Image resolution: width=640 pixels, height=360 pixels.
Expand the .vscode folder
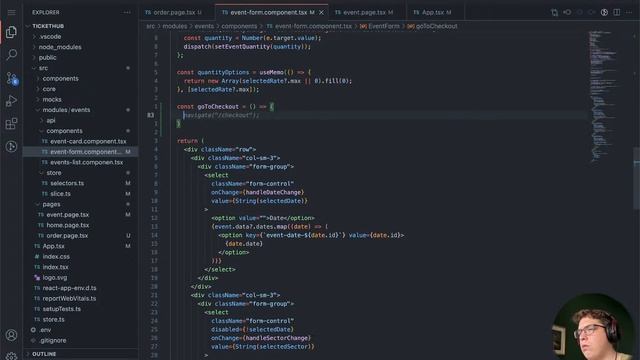50,36
